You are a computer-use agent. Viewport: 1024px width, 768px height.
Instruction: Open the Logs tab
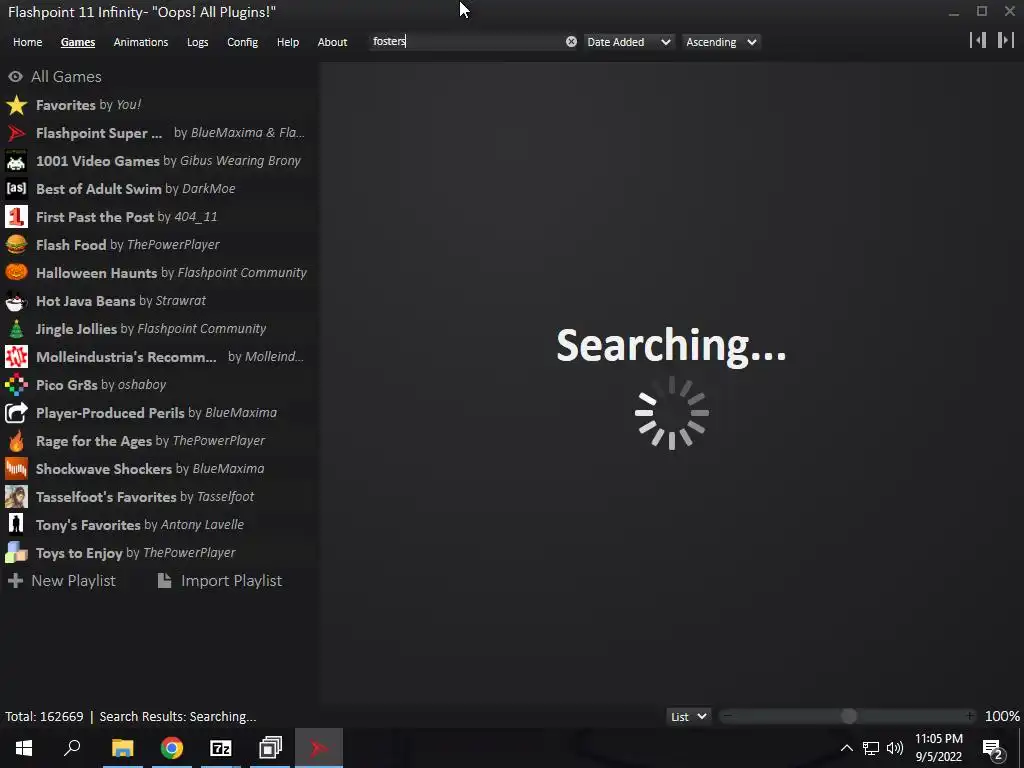click(x=197, y=42)
